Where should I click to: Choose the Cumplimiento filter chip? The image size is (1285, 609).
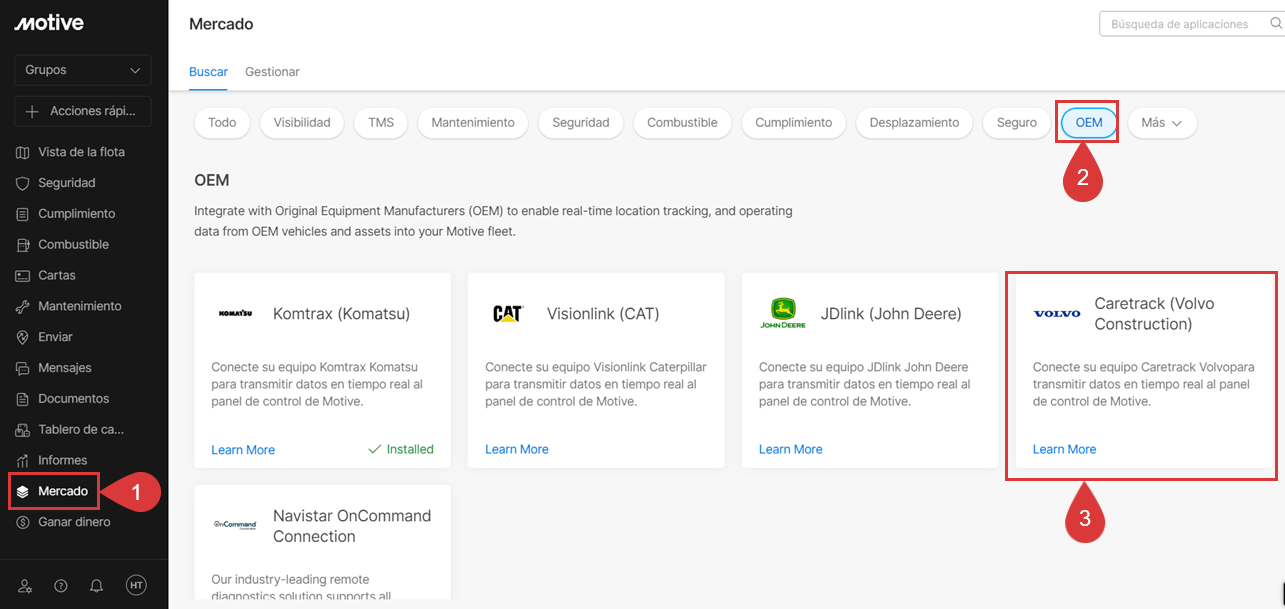tap(794, 123)
